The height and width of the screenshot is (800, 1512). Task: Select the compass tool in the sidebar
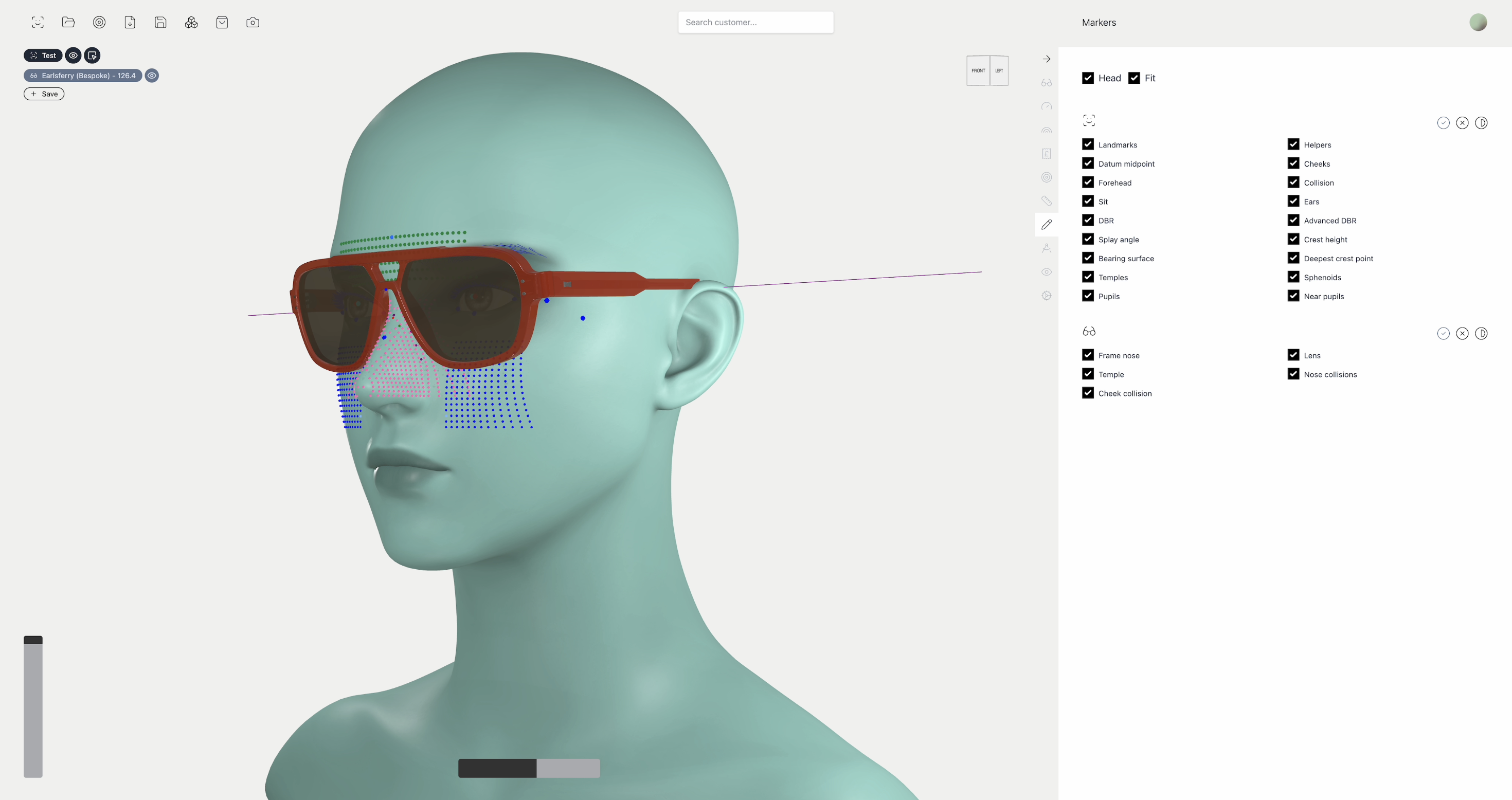click(1047, 248)
